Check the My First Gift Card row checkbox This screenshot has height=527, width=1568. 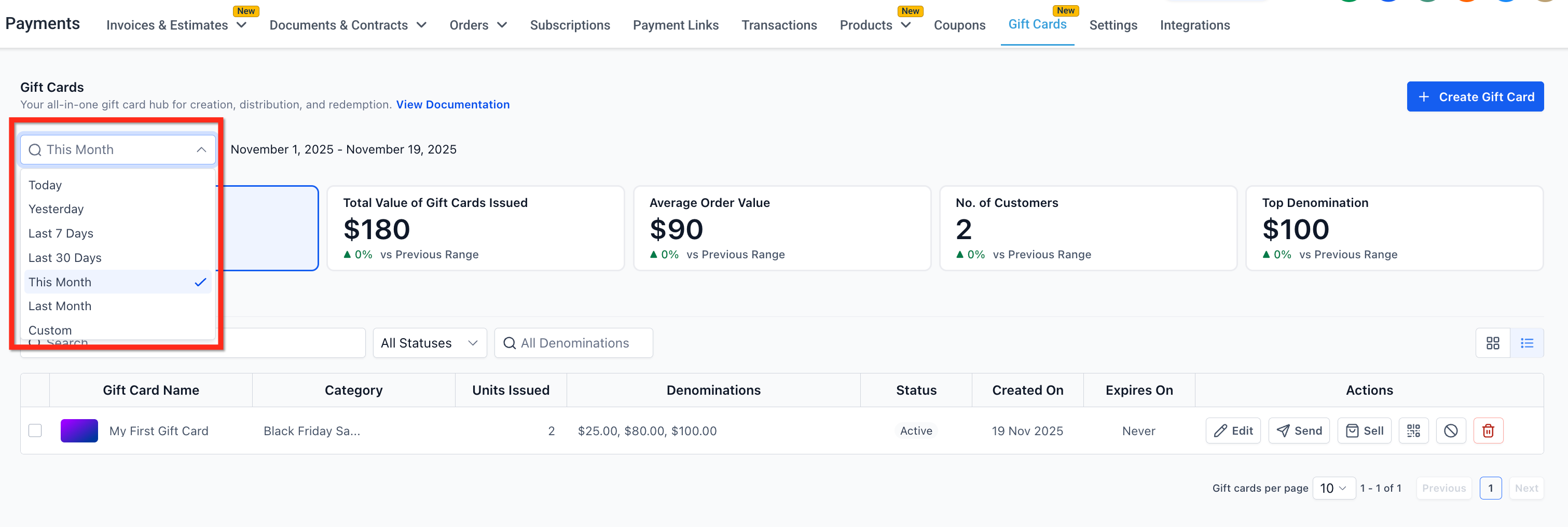(35, 431)
